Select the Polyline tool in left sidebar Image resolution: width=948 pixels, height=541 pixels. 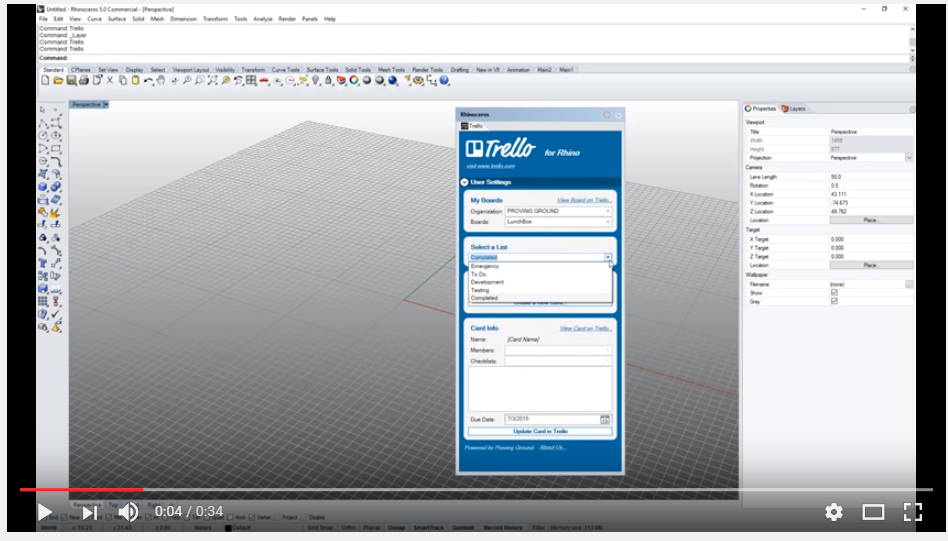point(43,123)
